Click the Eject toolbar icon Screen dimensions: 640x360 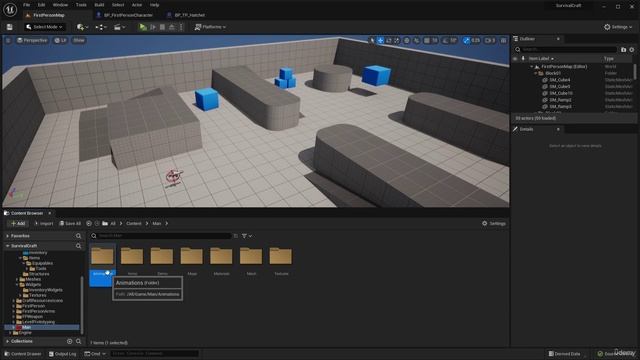[x=172, y=27]
